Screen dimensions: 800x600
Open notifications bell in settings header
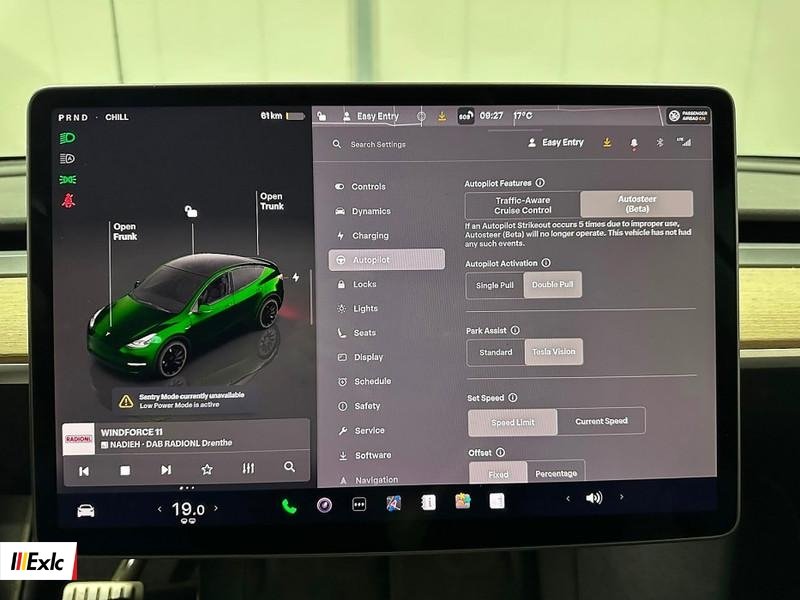pos(634,143)
